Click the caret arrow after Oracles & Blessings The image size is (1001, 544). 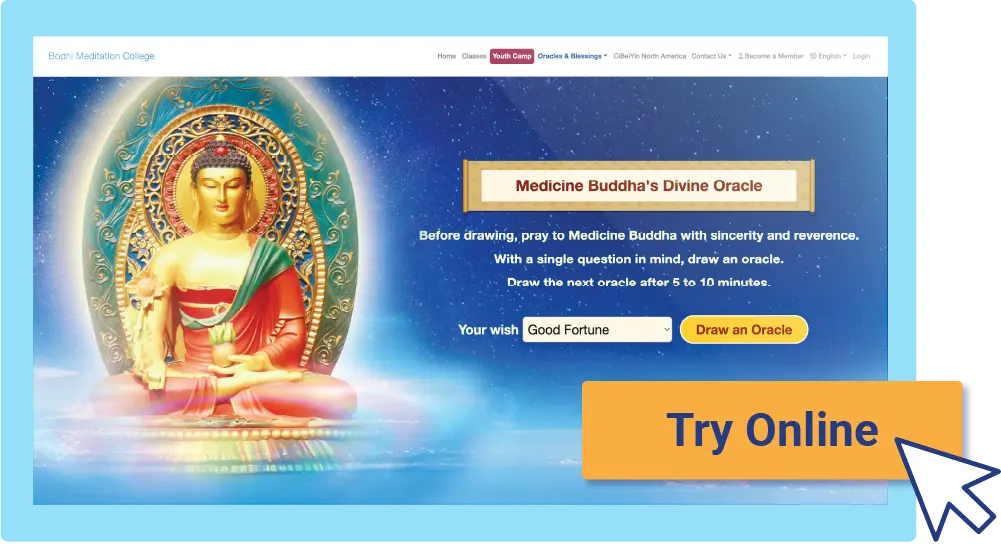tap(605, 56)
